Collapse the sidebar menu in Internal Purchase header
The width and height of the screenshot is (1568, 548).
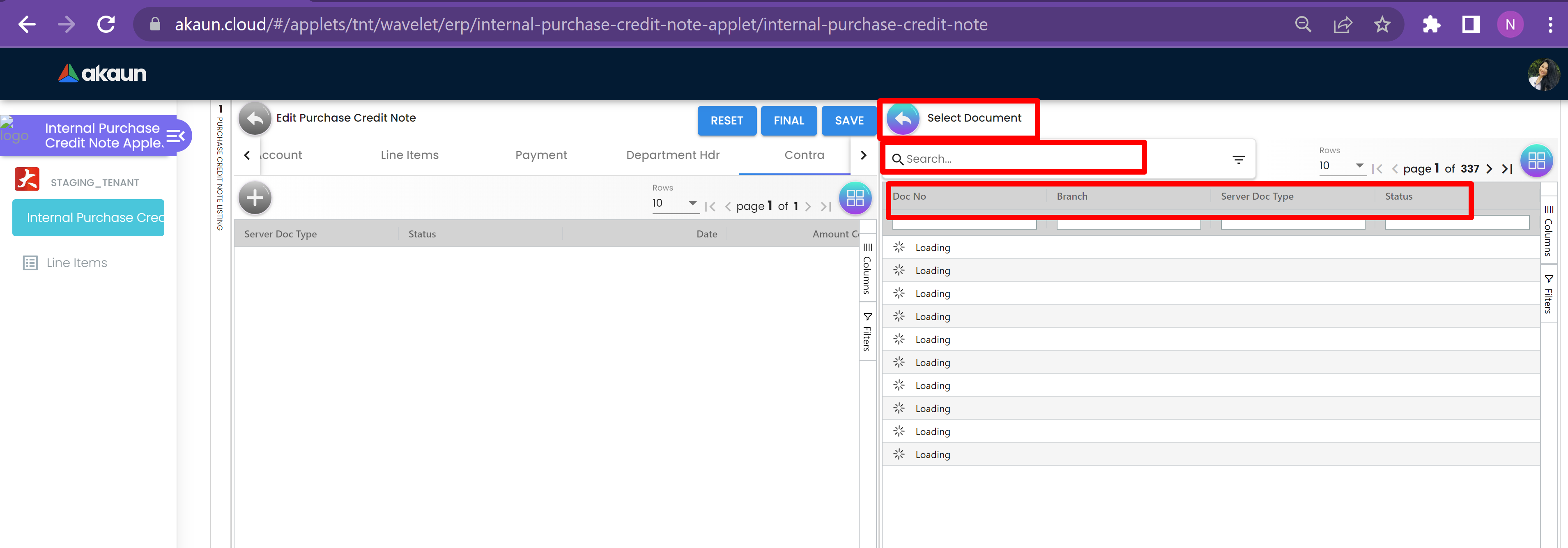(175, 136)
